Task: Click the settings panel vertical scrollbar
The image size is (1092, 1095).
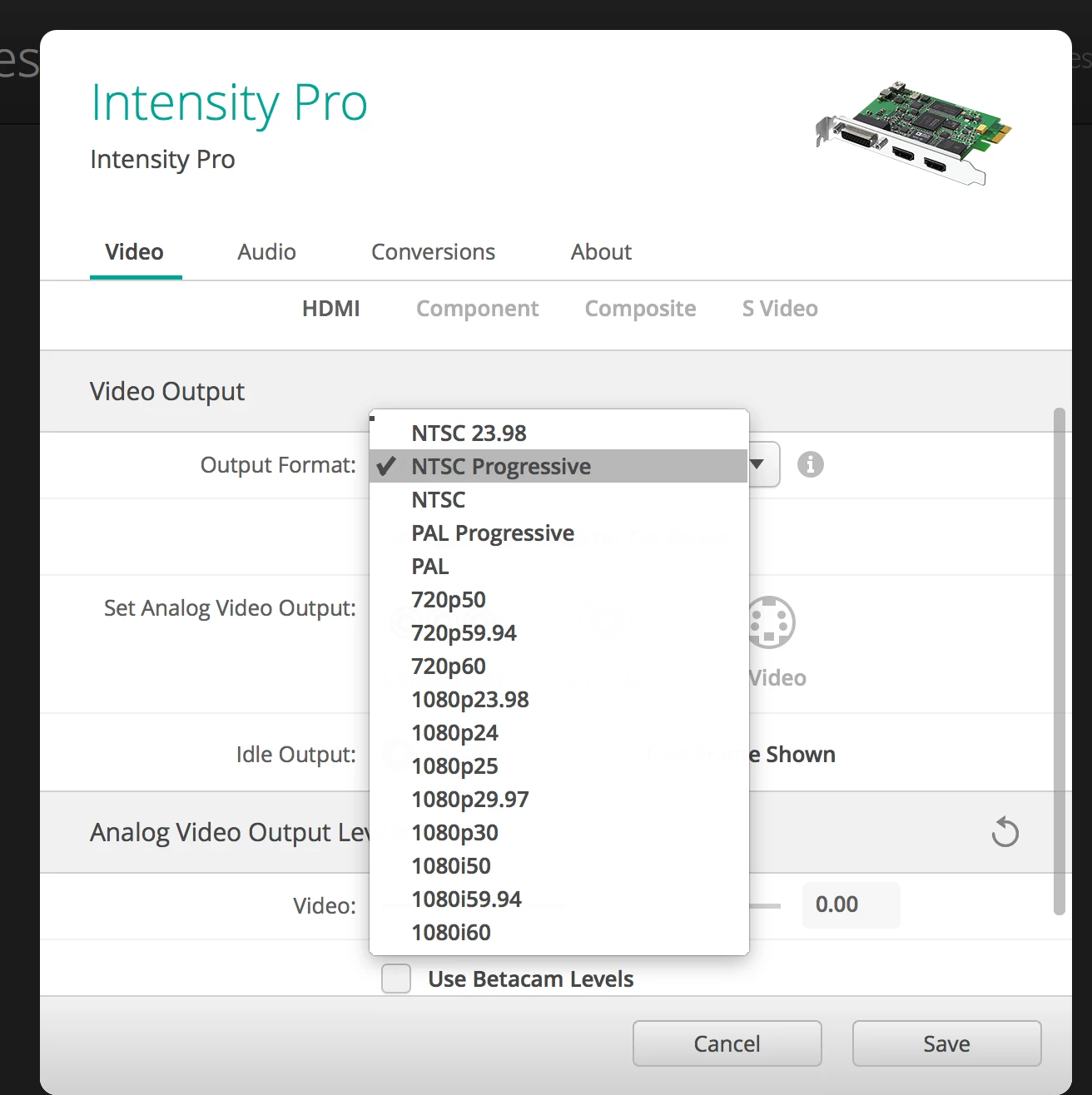Action: [1060, 661]
